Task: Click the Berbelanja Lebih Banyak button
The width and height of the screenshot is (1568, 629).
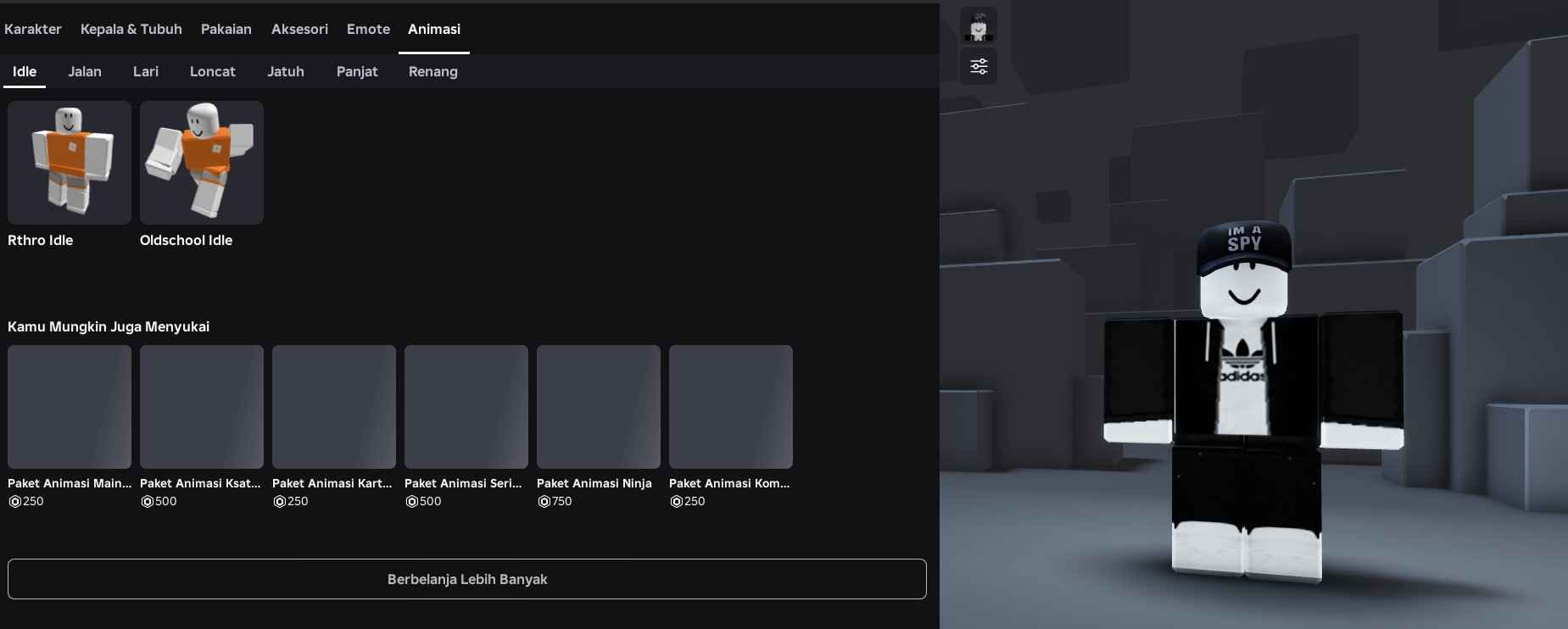Action: click(467, 579)
